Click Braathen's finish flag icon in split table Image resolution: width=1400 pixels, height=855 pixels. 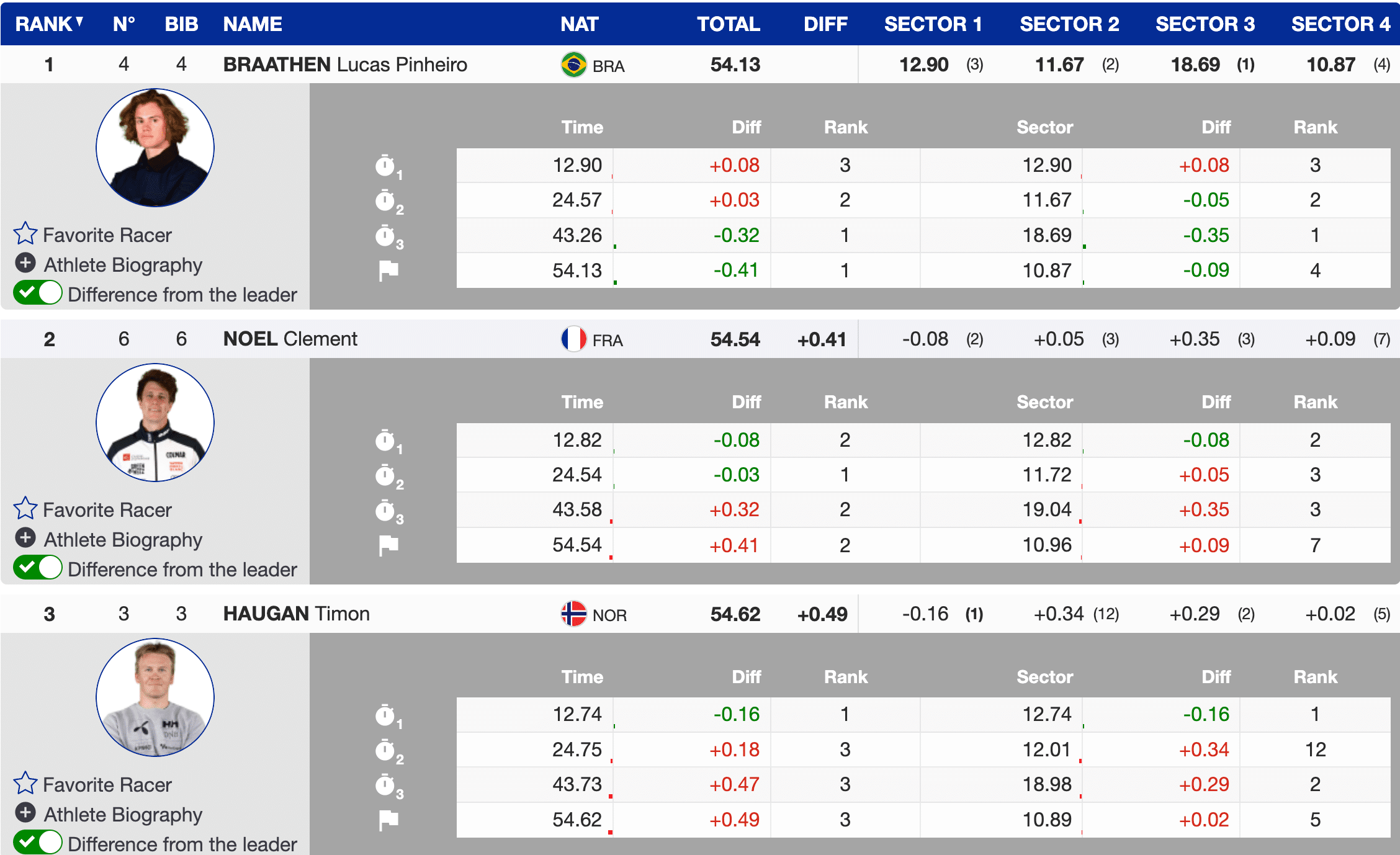pos(388,271)
